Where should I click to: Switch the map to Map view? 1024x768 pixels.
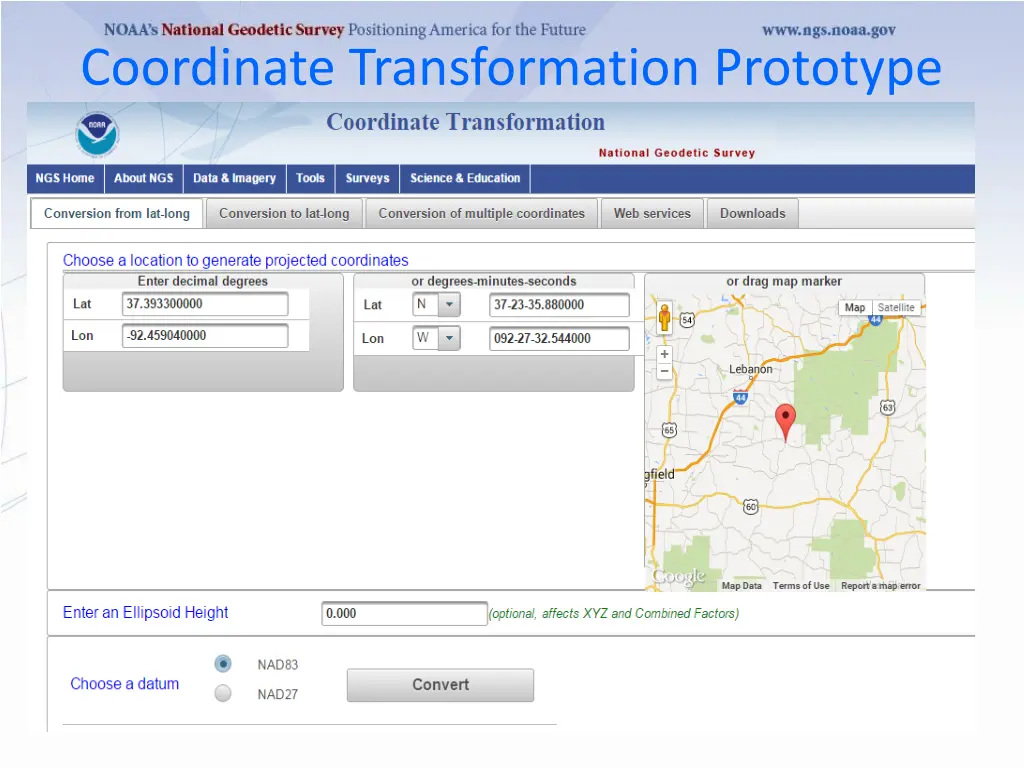[855, 308]
